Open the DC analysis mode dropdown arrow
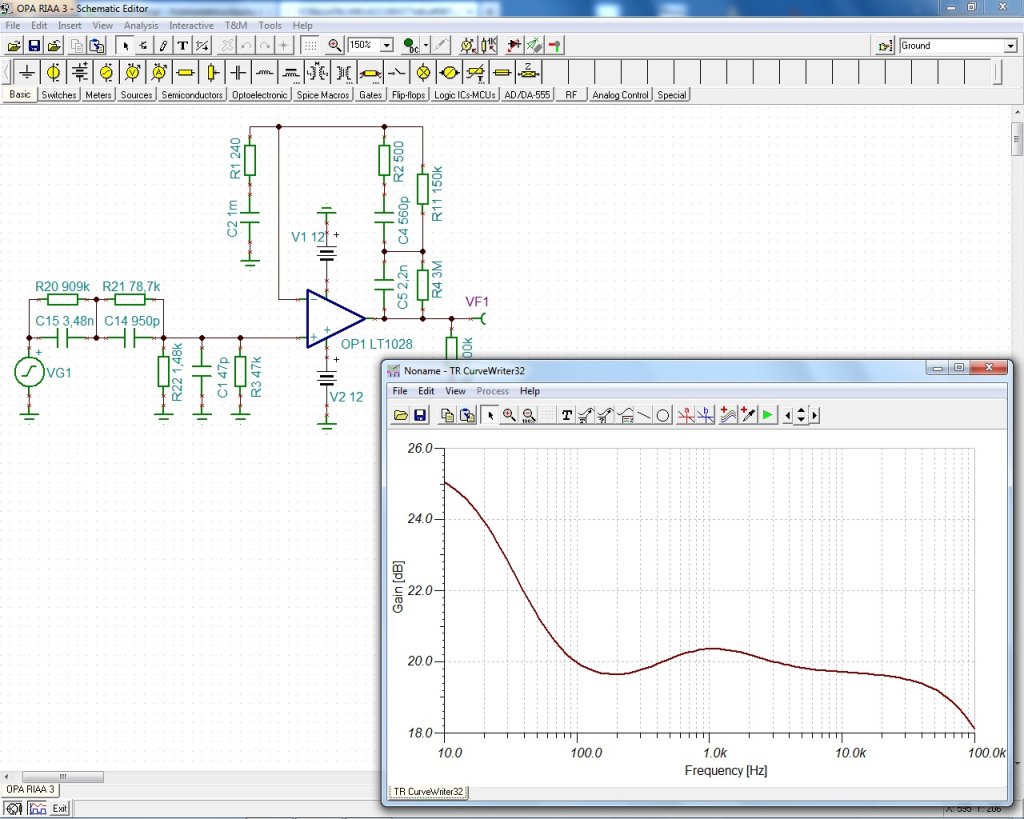 (426, 46)
